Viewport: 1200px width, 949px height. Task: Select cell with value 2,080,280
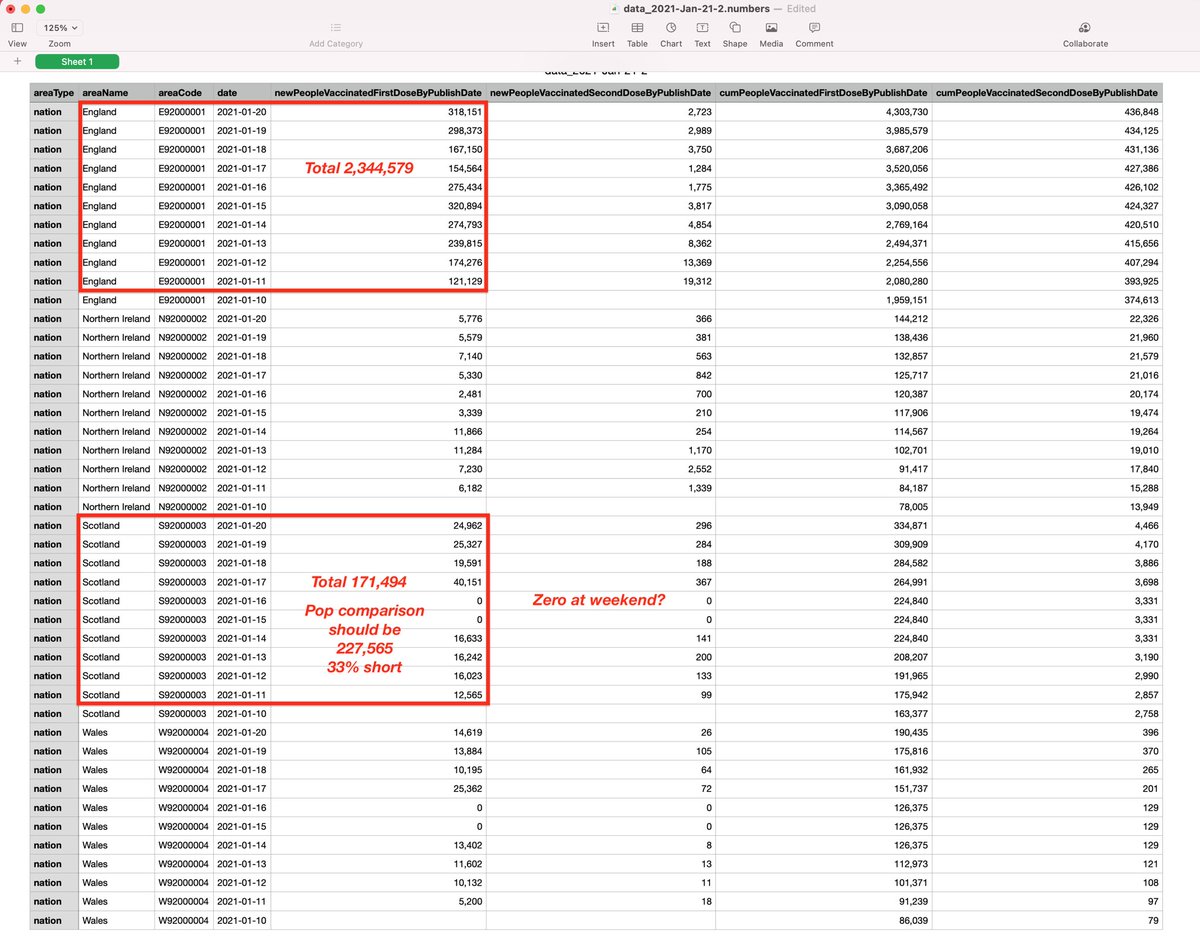click(824, 281)
